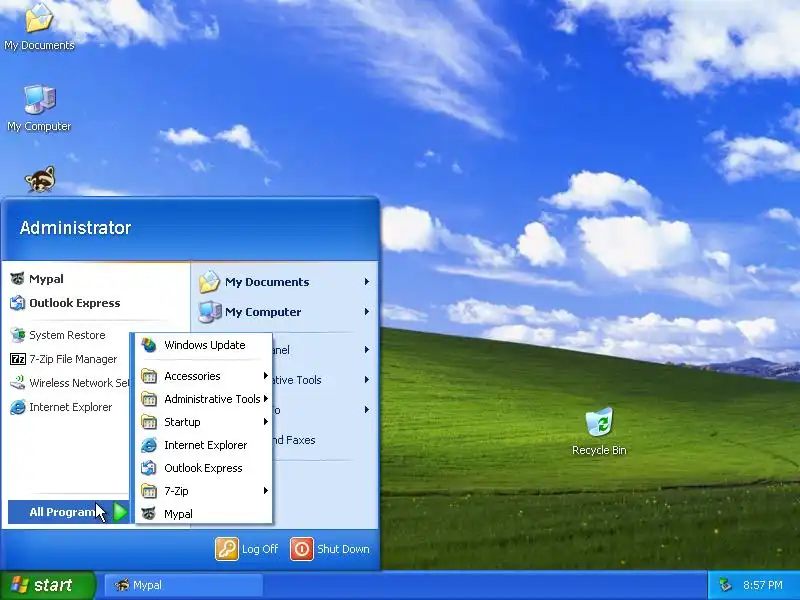The image size is (800, 600).
Task: Click the Windows Update globe icon
Action: click(148, 345)
